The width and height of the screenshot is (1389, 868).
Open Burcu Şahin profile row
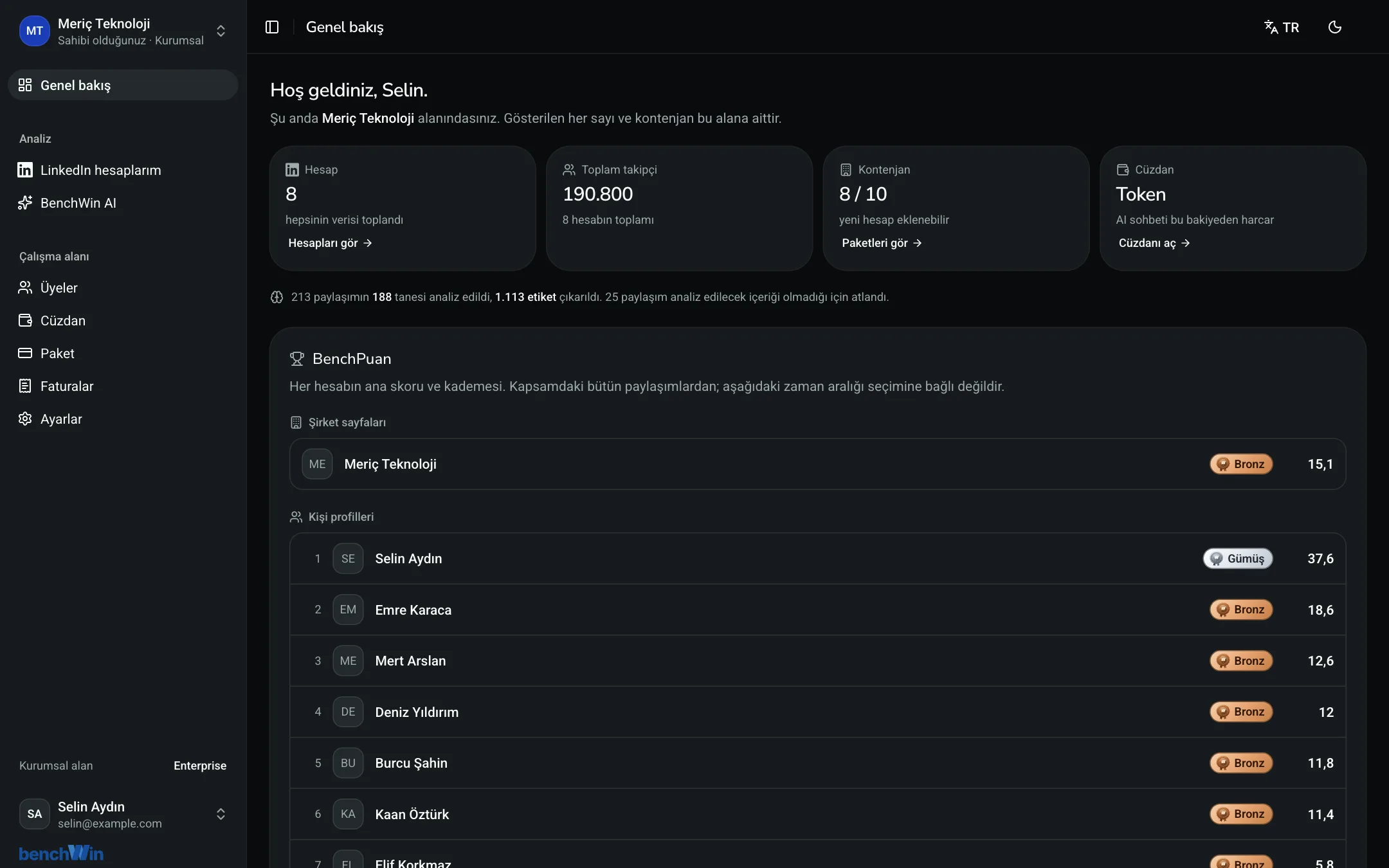point(817,763)
